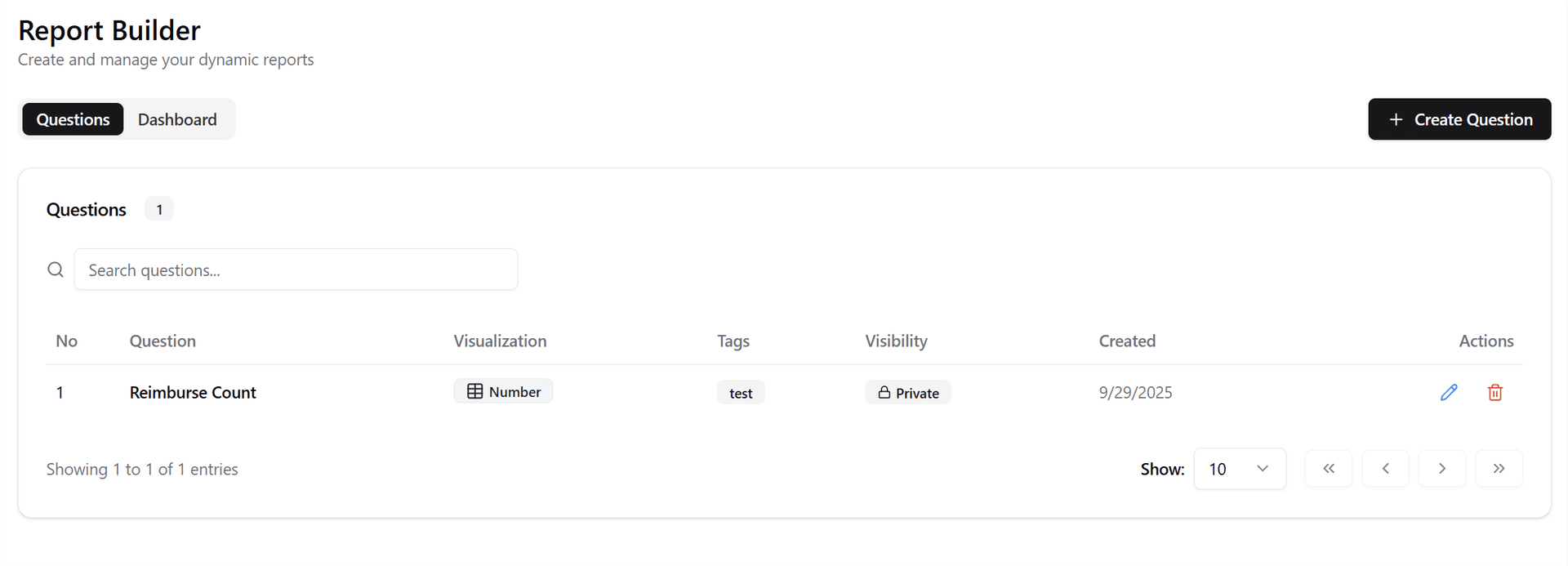
Task: Click the Visibility column header
Action: [896, 341]
